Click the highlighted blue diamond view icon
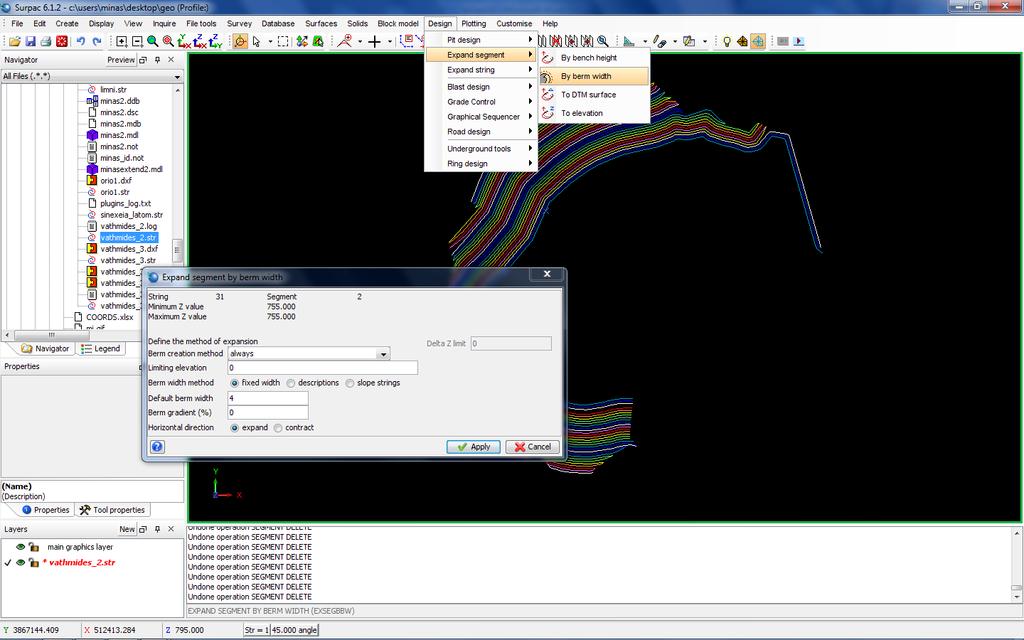Screen dimensions: 1024x640 (x=758, y=41)
